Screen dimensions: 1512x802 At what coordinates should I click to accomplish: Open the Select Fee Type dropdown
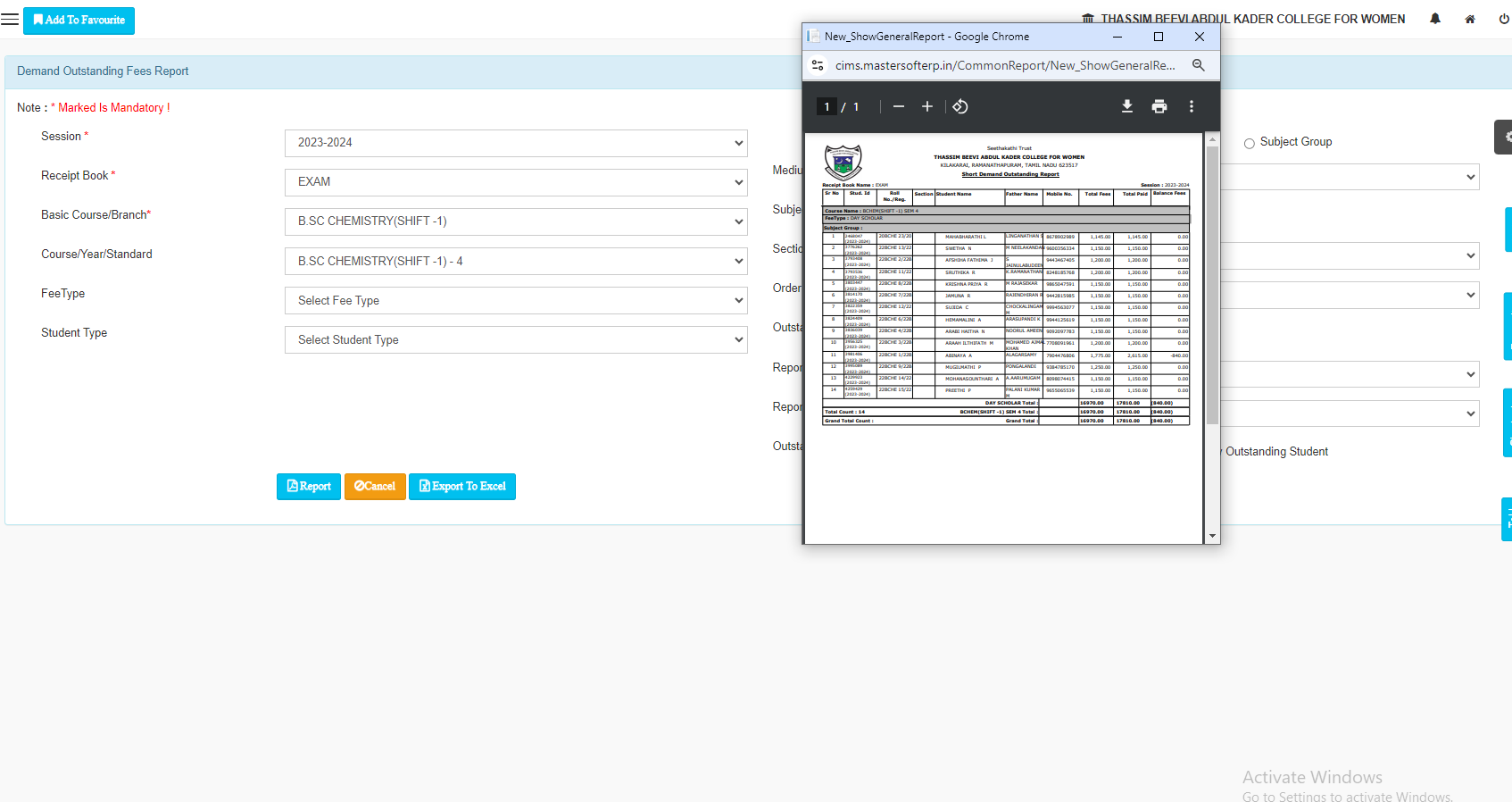516,301
